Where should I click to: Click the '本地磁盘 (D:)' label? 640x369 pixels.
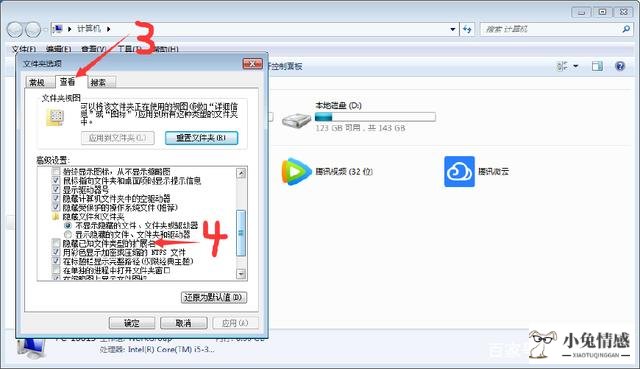tap(338, 105)
